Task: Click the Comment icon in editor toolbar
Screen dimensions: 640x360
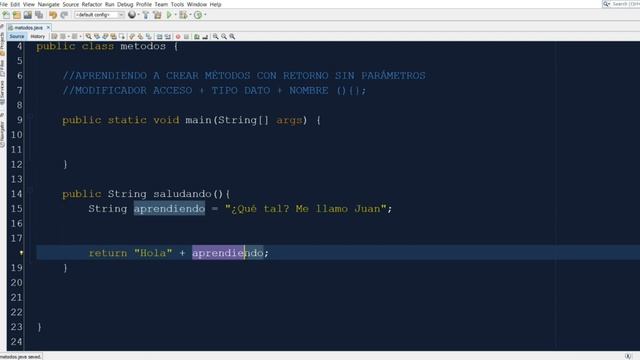Action: [197, 37]
